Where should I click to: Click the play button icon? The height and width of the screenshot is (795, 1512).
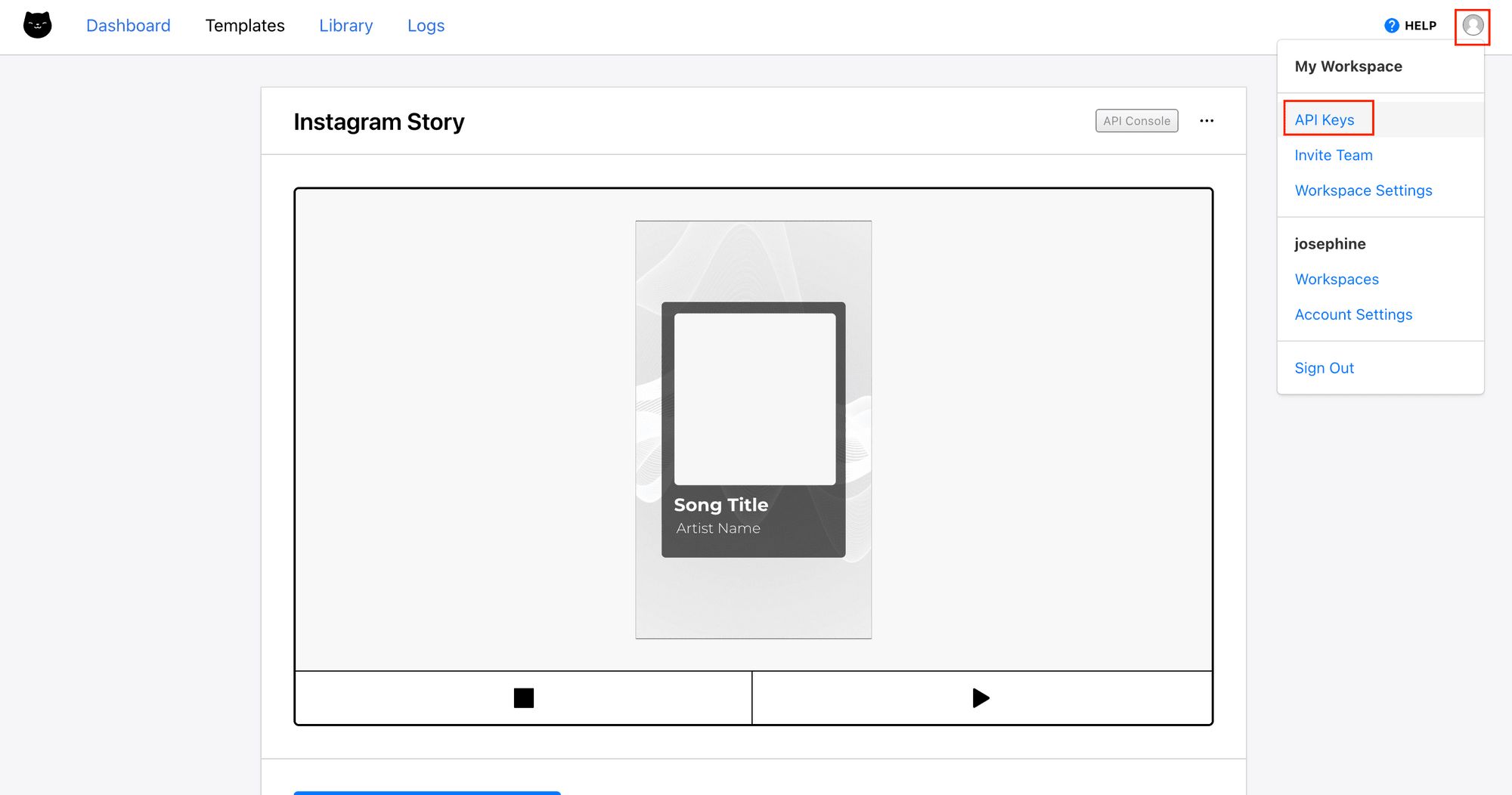pyautogui.click(x=981, y=698)
